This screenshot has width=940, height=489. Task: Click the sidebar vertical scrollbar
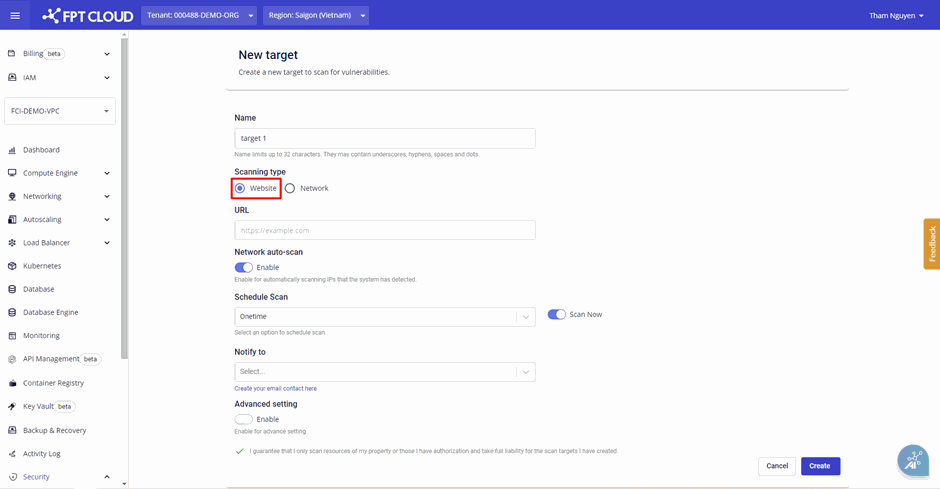124,198
